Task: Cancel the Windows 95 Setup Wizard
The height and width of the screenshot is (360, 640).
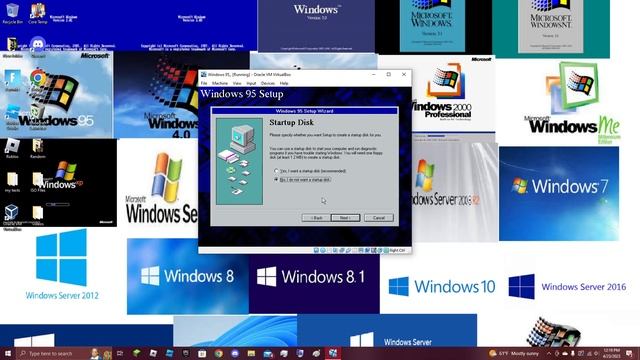Action: point(379,218)
